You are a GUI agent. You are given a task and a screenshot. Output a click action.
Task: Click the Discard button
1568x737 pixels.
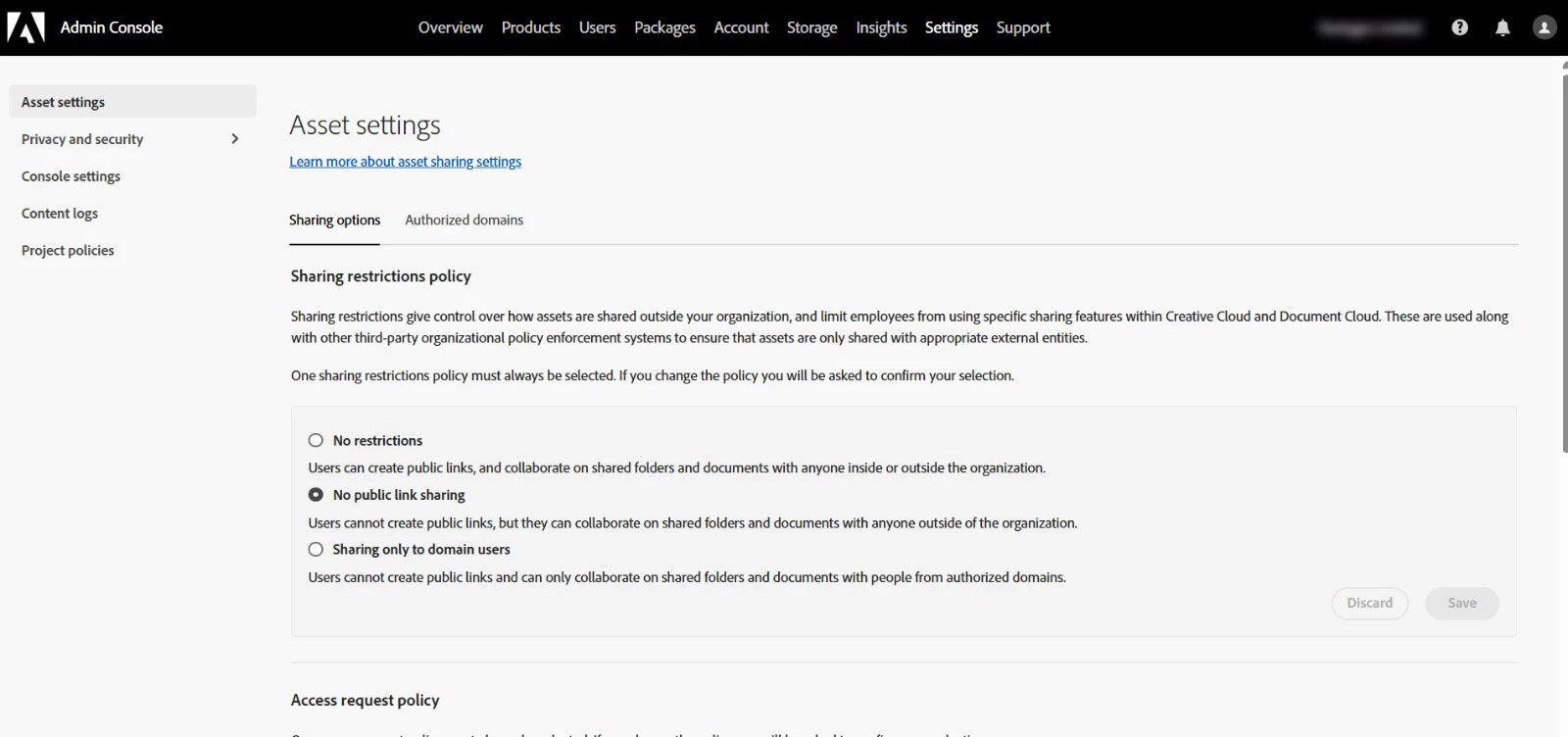tap(1369, 604)
